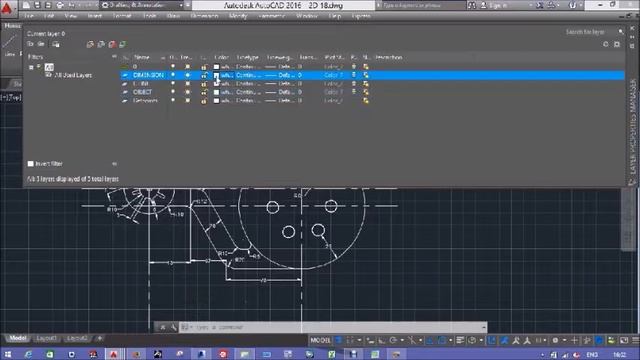The height and width of the screenshot is (360, 640).
Task: Expand command line history arrow
Action: (484, 327)
